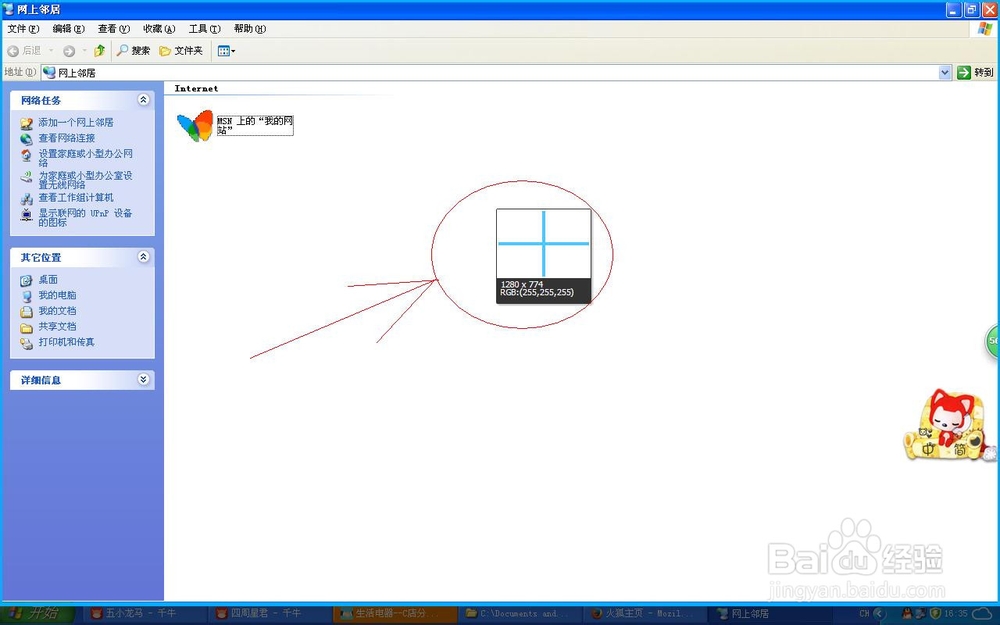Viewport: 1000px width, 625px height.
Task: Open the 文件 menu
Action: coord(23,29)
